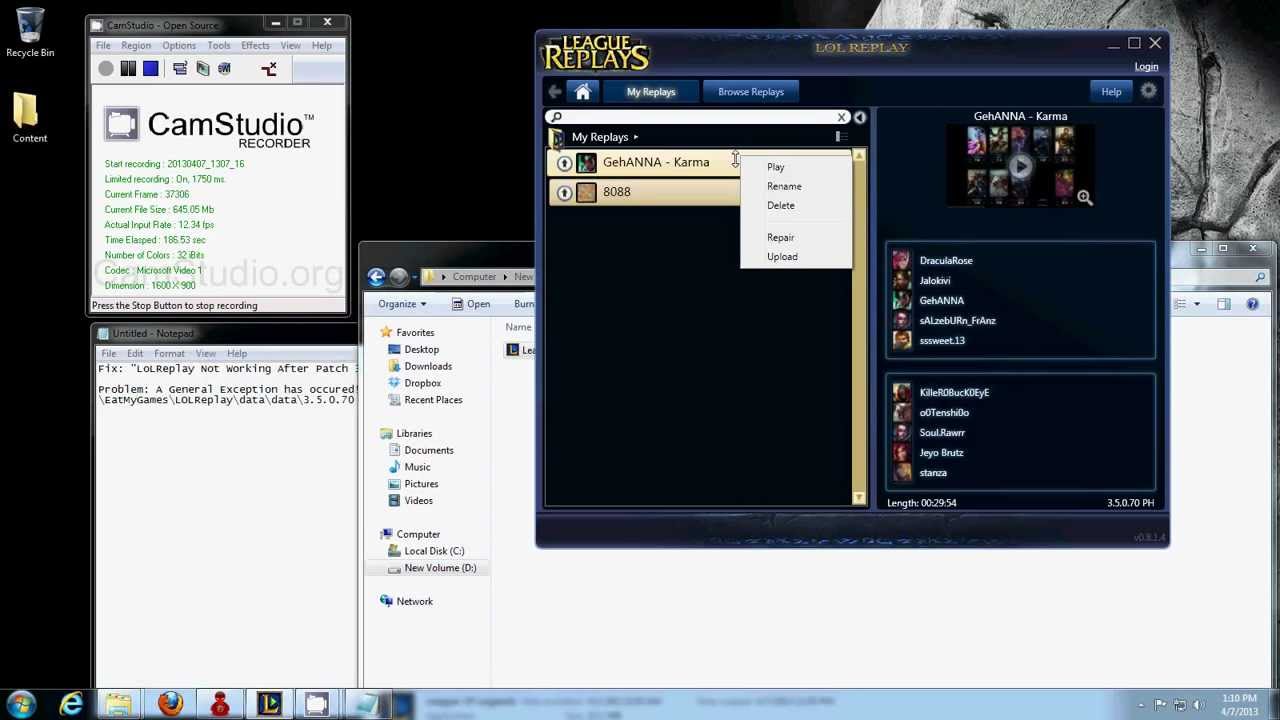Open Explorer view options dropdown arrow
The image size is (1280, 720).
1196,304
